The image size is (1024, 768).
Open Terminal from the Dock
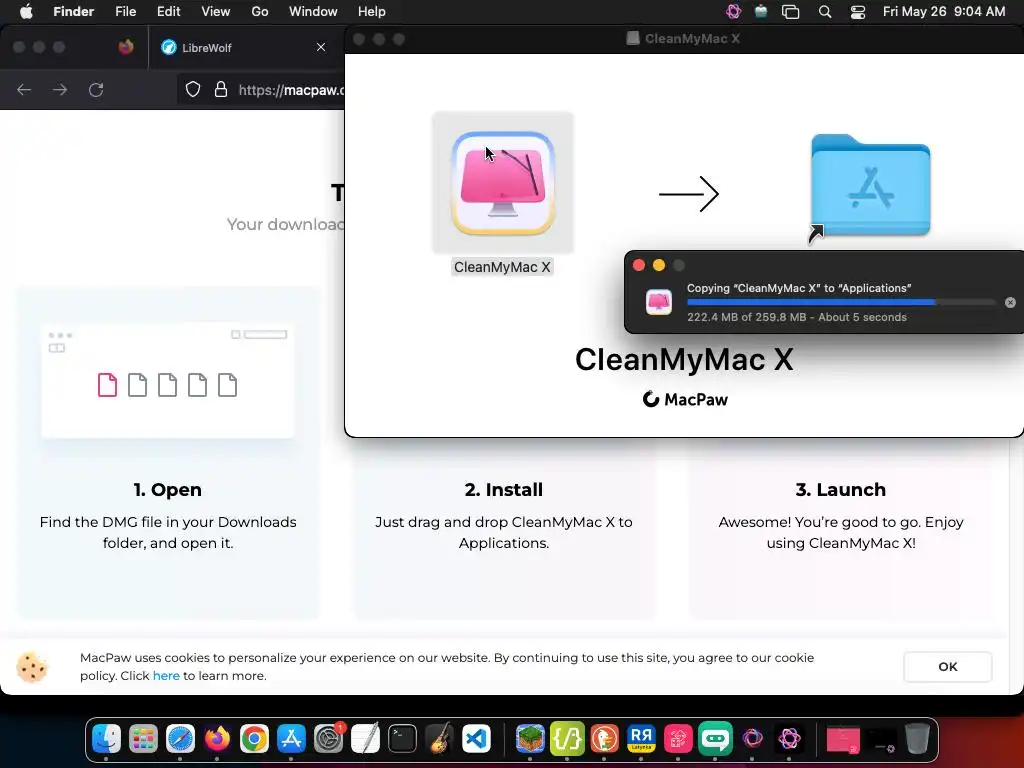(402, 739)
